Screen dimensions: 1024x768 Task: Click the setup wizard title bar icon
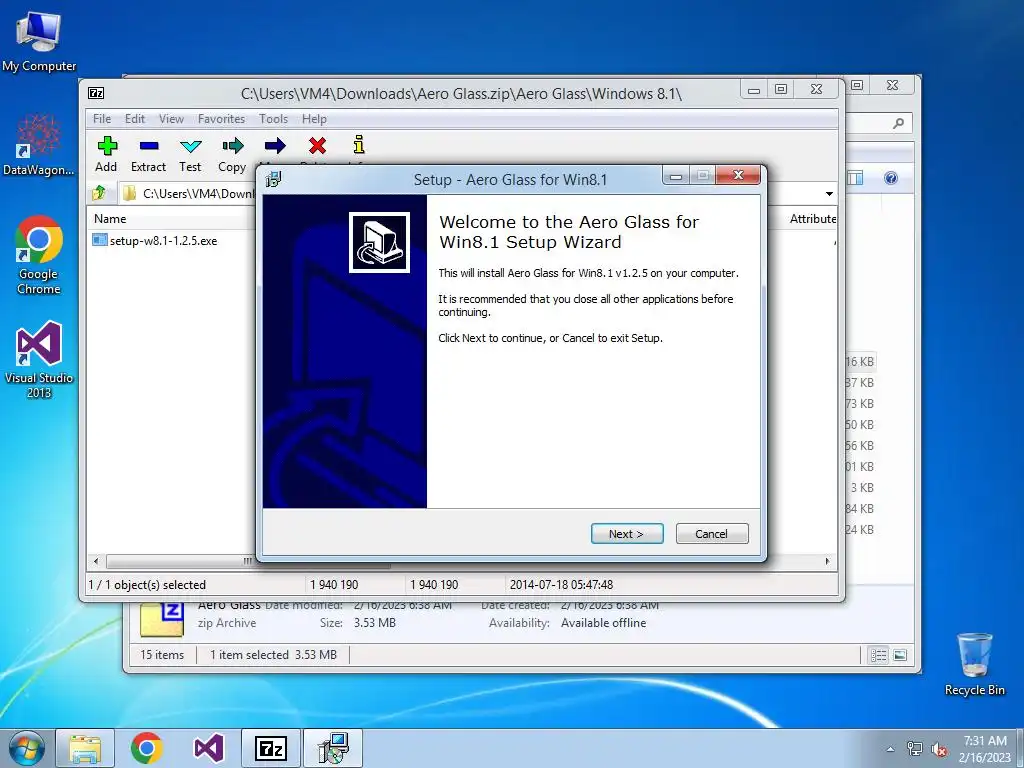tap(274, 180)
